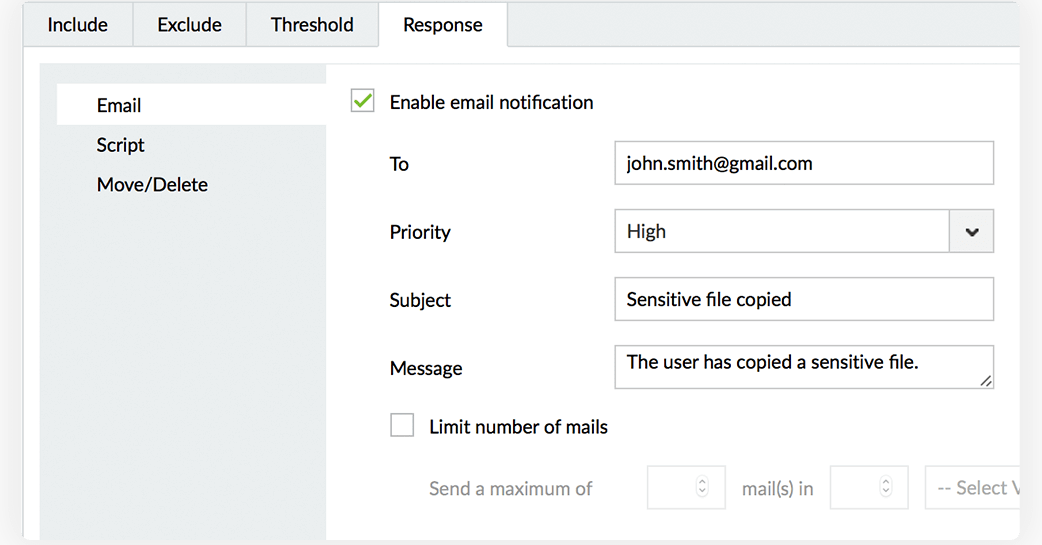Choose the Move/Delete response option
Viewport: 1042px width, 545px height.
tap(152, 185)
